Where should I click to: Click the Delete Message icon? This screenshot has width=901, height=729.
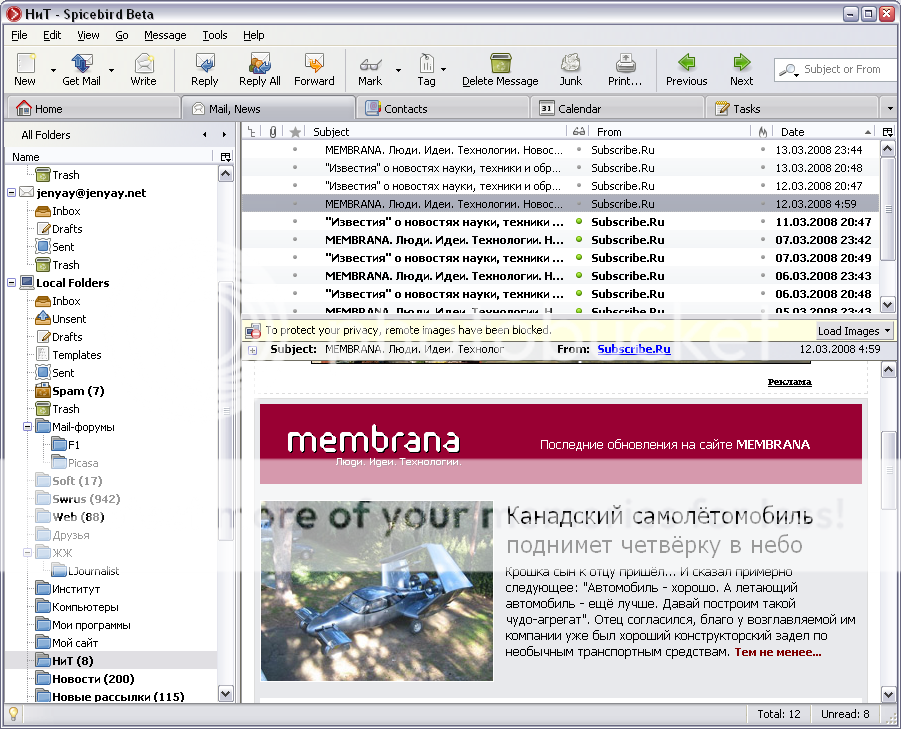[x=499, y=65]
